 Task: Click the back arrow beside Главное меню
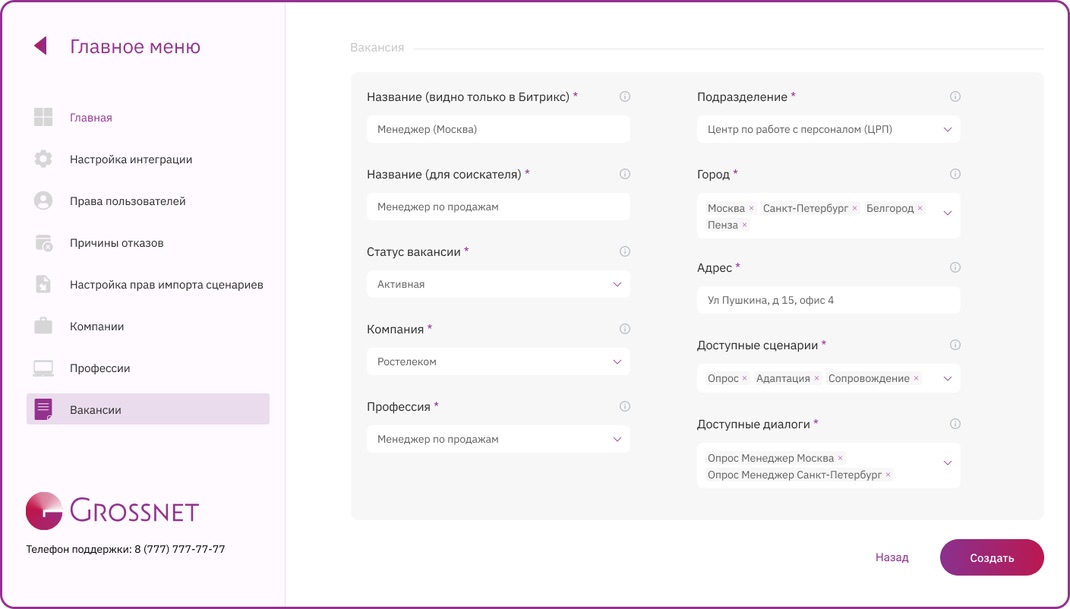tap(40, 46)
